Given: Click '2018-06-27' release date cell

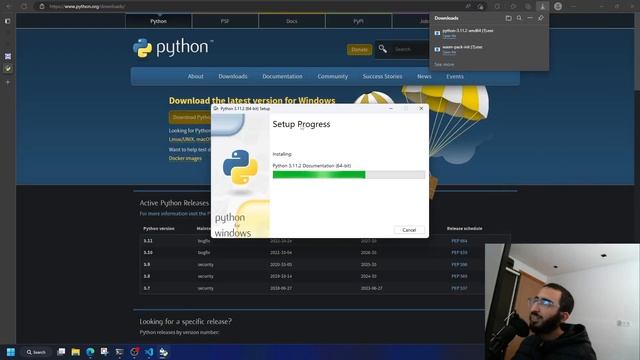Looking at the screenshot, I should [x=281, y=288].
